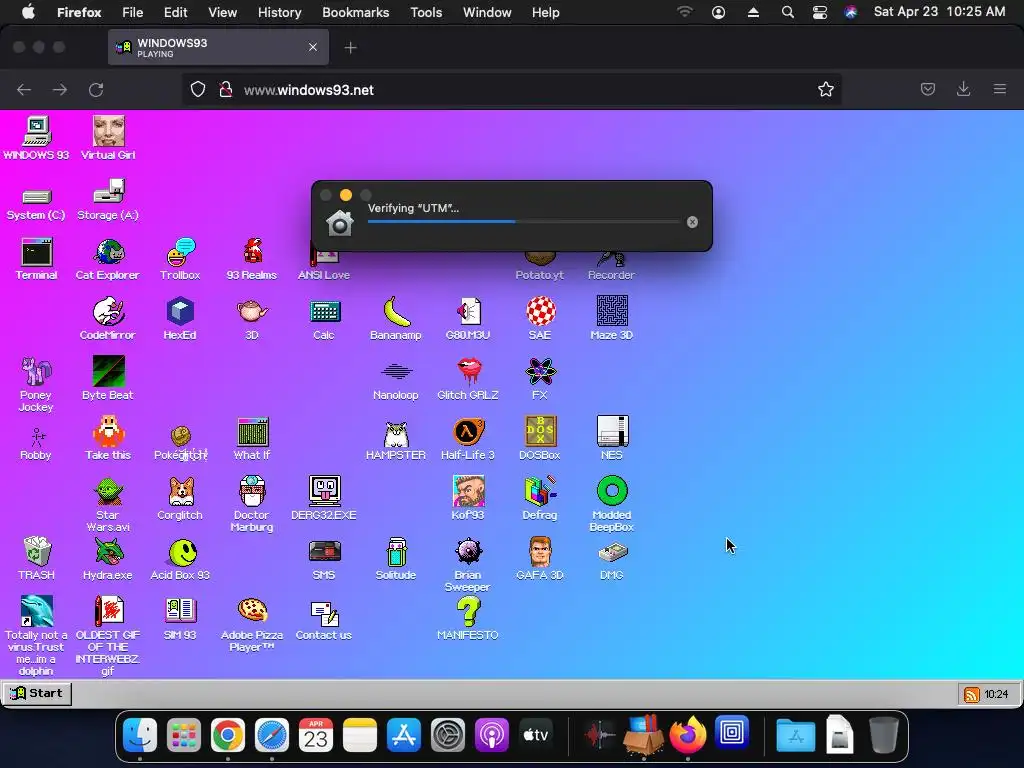Open the CodeMirror editor icon

point(108,312)
